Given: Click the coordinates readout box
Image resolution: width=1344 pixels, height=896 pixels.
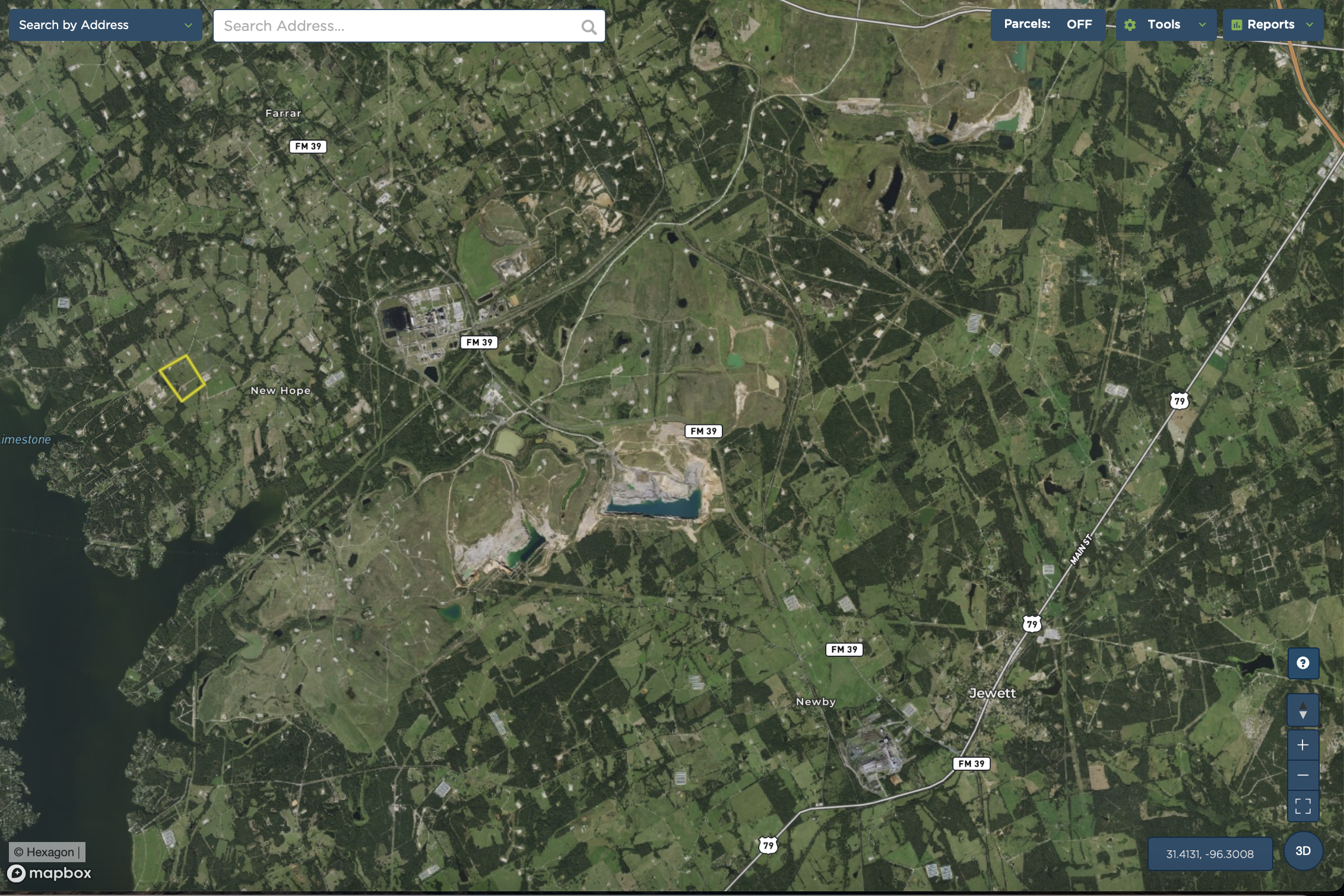Looking at the screenshot, I should click(x=1210, y=854).
